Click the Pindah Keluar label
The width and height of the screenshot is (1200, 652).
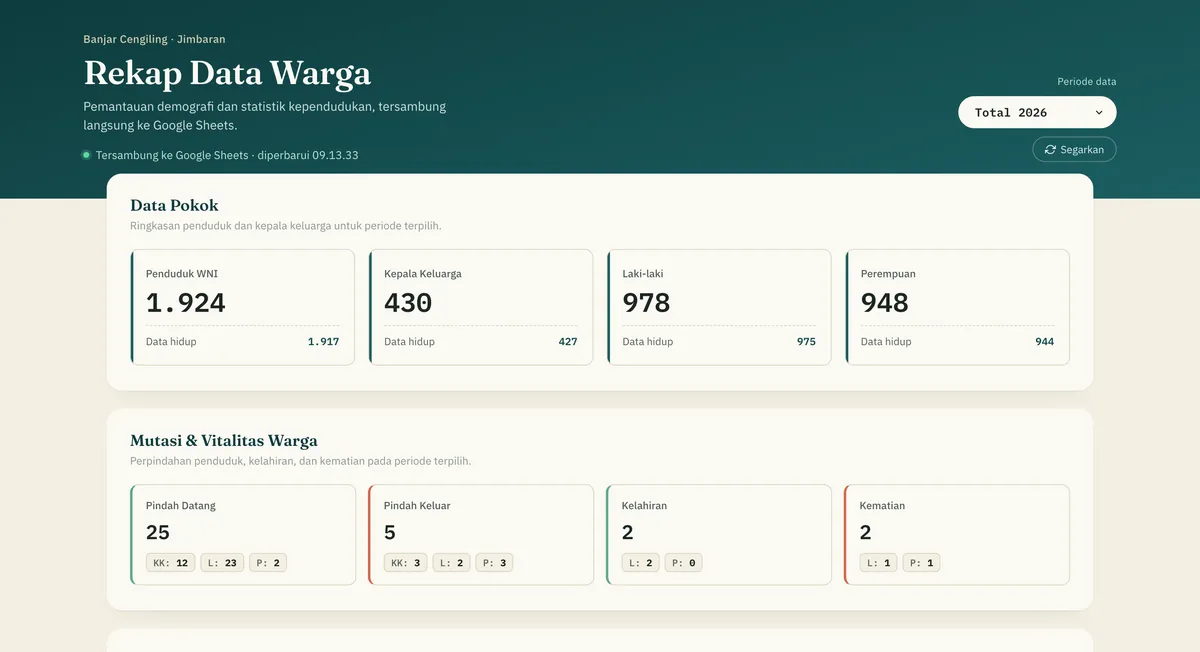point(417,506)
